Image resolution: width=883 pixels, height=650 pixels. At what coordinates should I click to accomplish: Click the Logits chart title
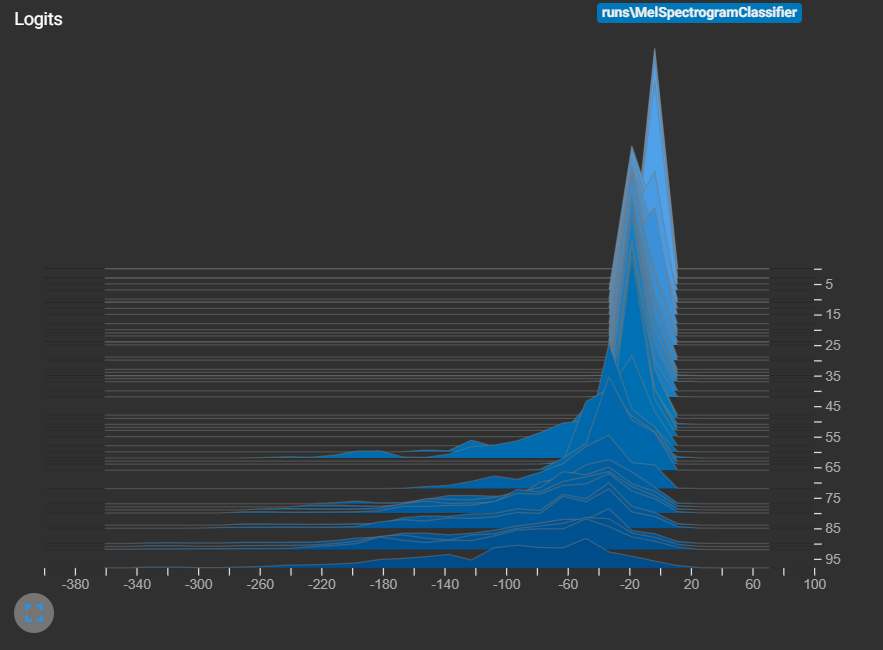point(38,20)
